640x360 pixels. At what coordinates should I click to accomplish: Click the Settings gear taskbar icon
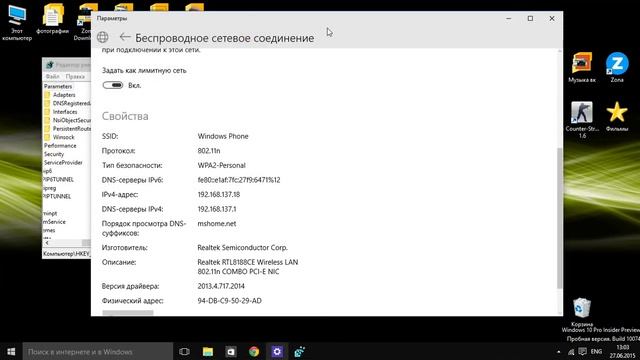point(277,351)
